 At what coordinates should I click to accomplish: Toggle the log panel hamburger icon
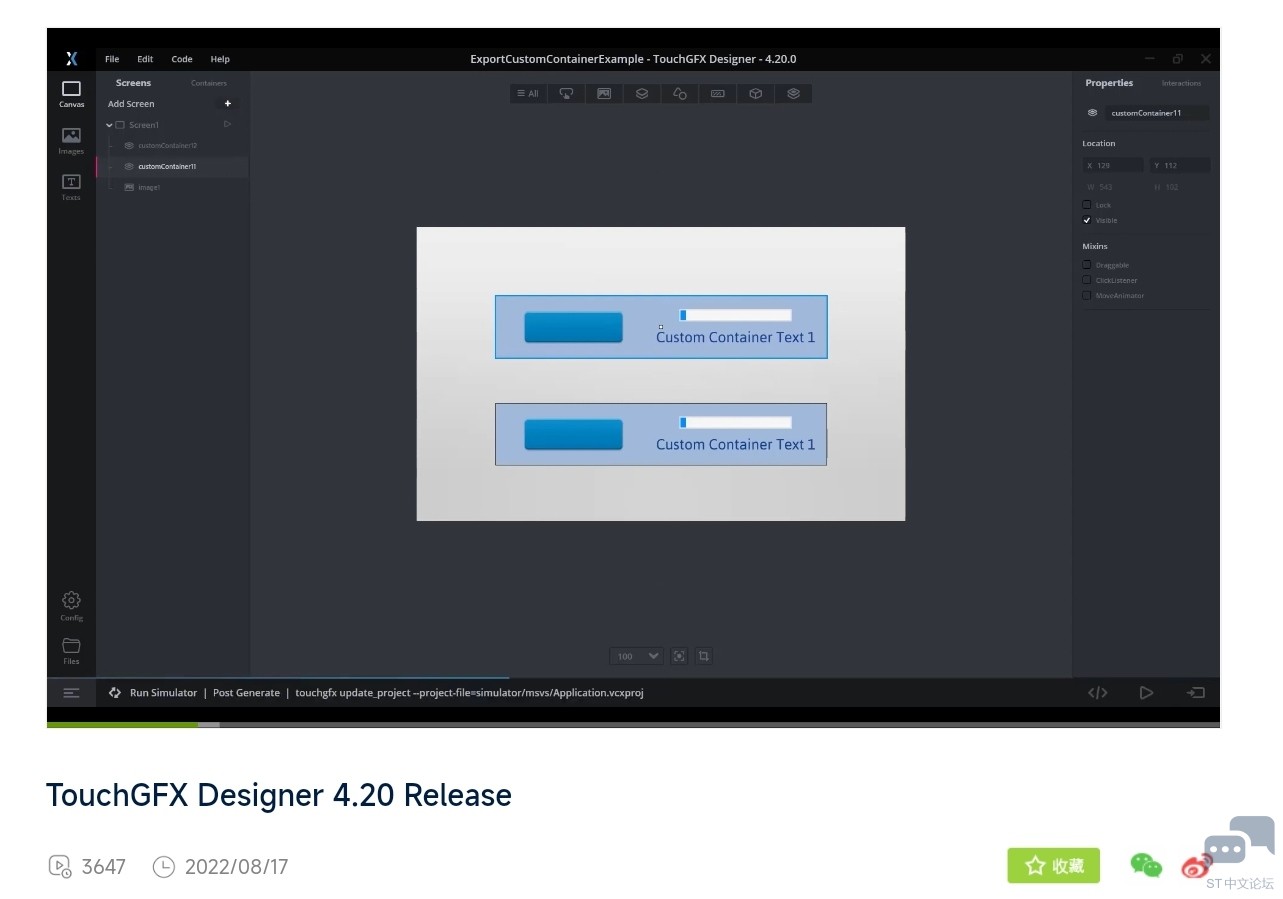[x=72, y=693]
